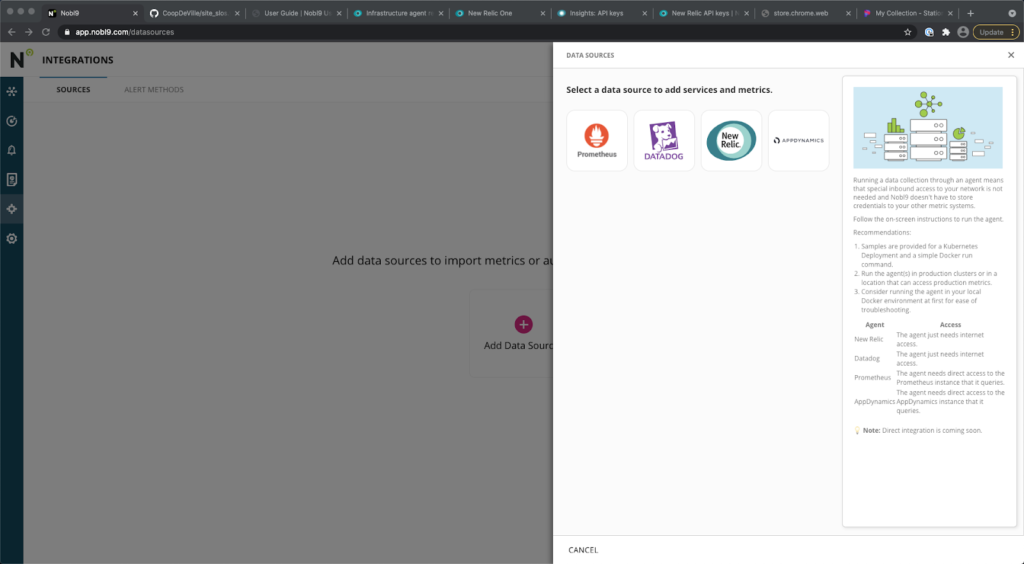
Task: Click the agent illustration image
Action: click(x=927, y=127)
